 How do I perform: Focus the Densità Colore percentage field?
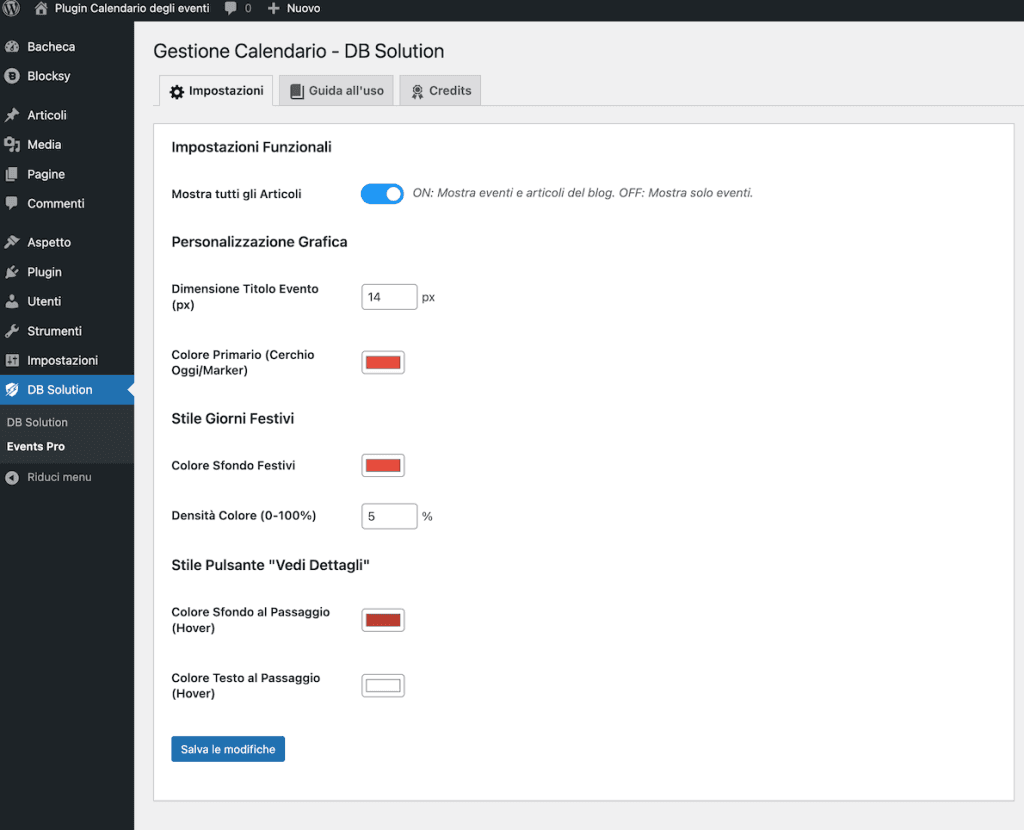[389, 516]
